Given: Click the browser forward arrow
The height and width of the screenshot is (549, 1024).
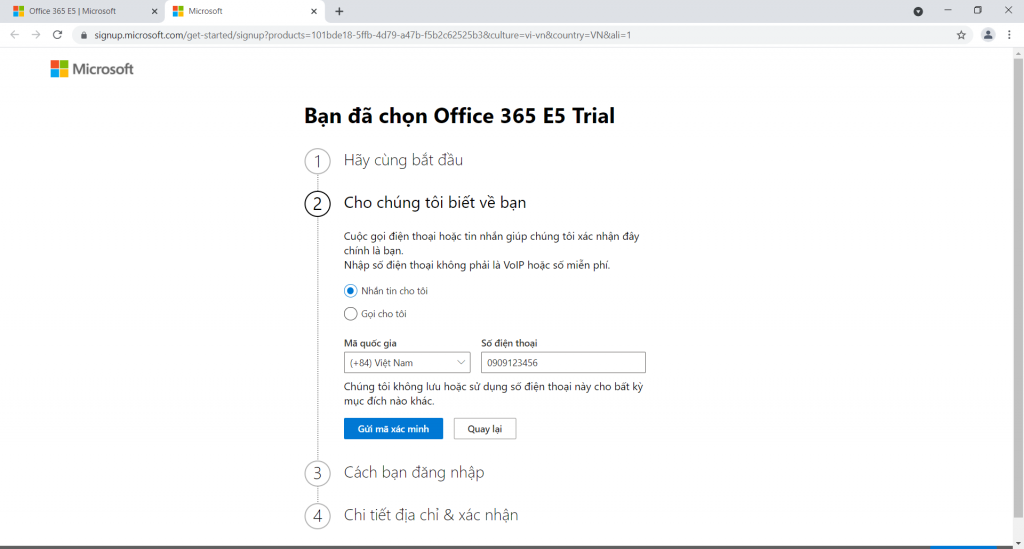Looking at the screenshot, I should click(36, 35).
